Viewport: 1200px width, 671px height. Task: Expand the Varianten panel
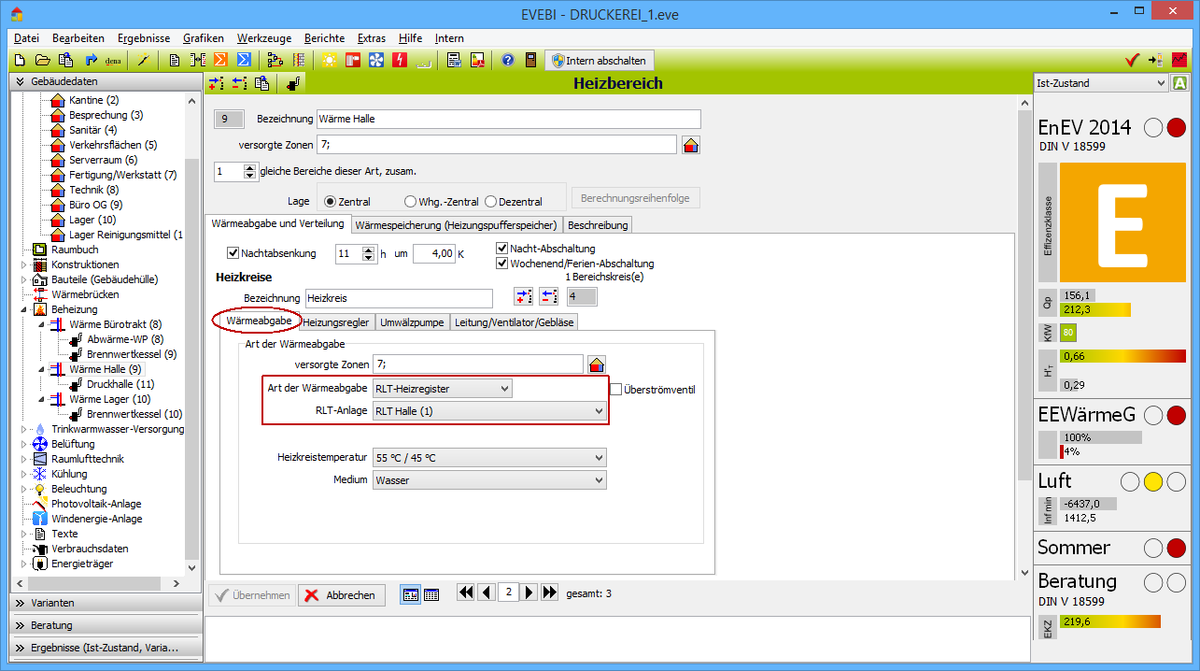tap(106, 603)
